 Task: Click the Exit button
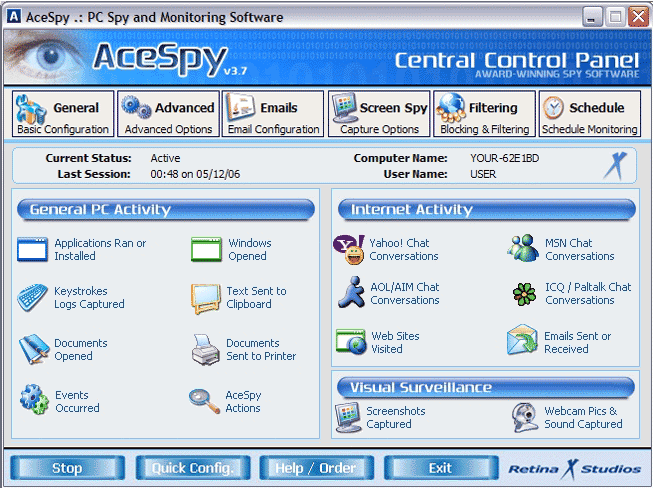pyautogui.click(x=440, y=468)
